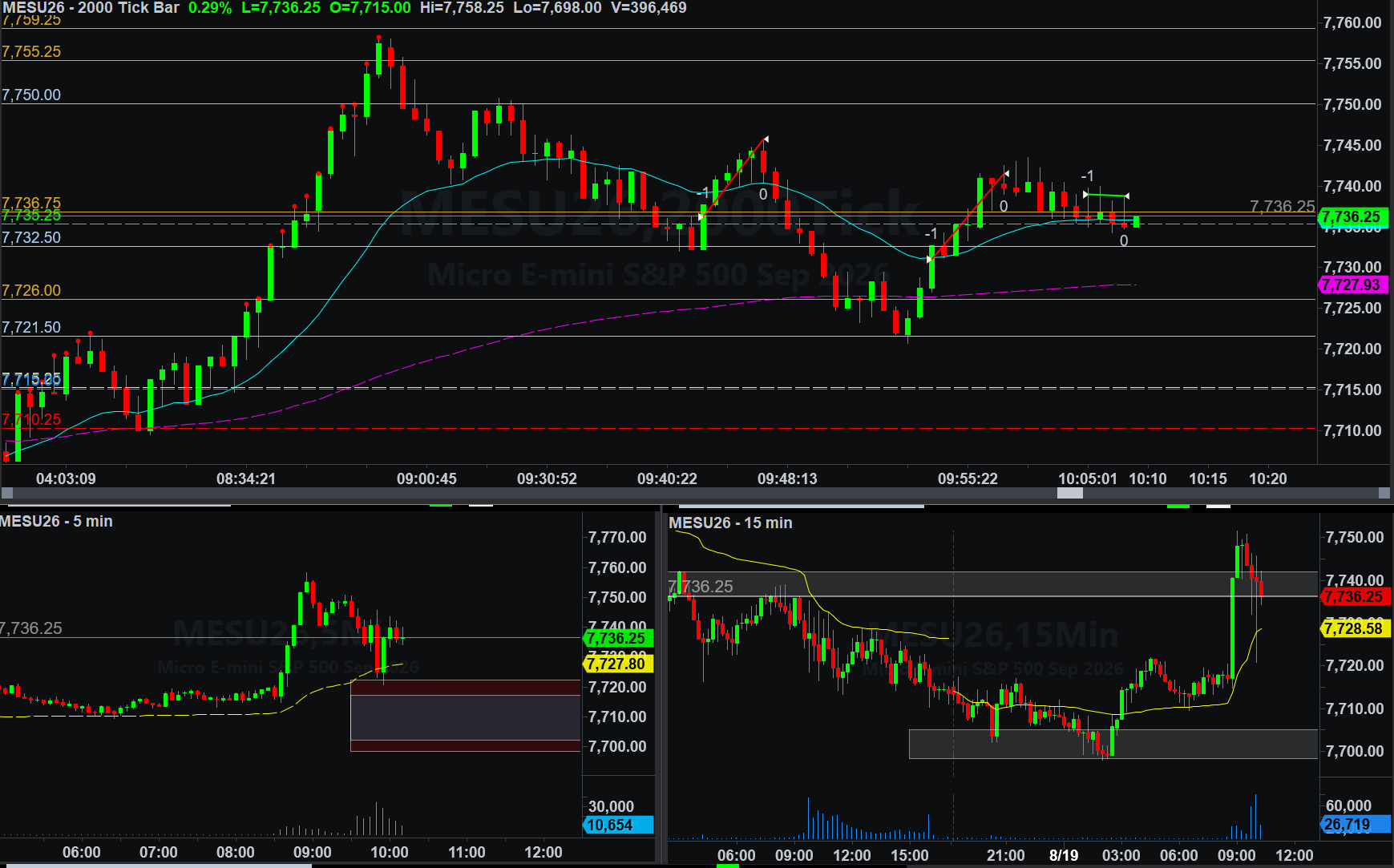Click the magenta 7,727.93 moving average tag
This screenshot has height=868, width=1394.
pos(1352,285)
